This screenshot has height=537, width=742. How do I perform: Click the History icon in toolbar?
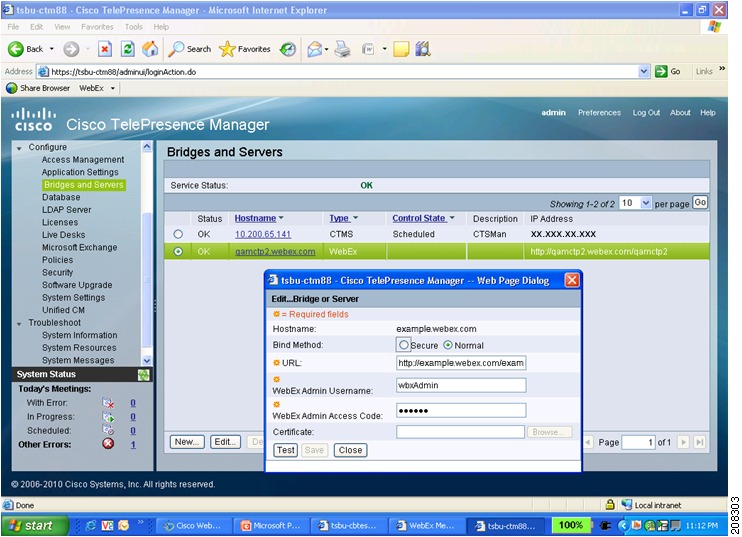[x=288, y=49]
